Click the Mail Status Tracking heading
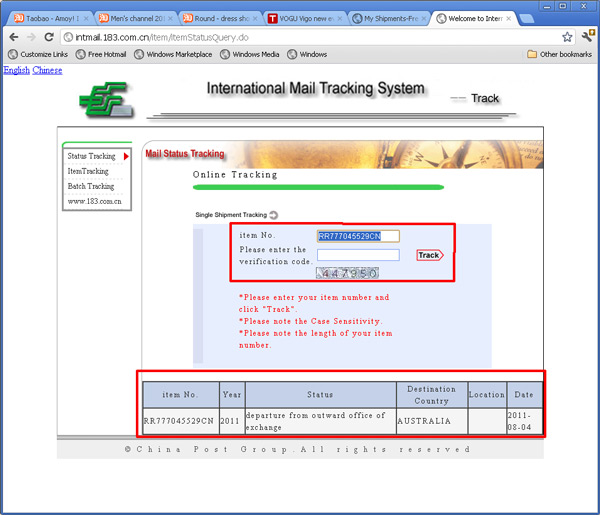600x515 pixels. point(185,154)
